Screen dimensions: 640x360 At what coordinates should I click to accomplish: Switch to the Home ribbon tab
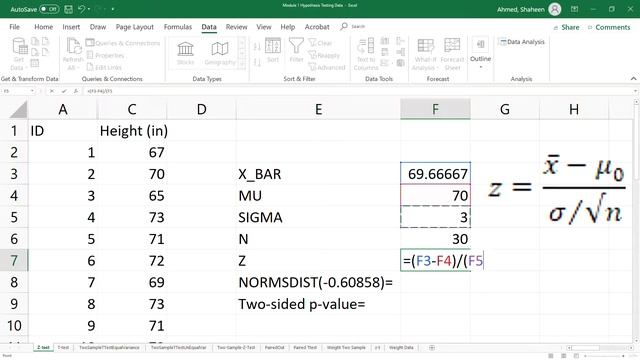point(43,27)
